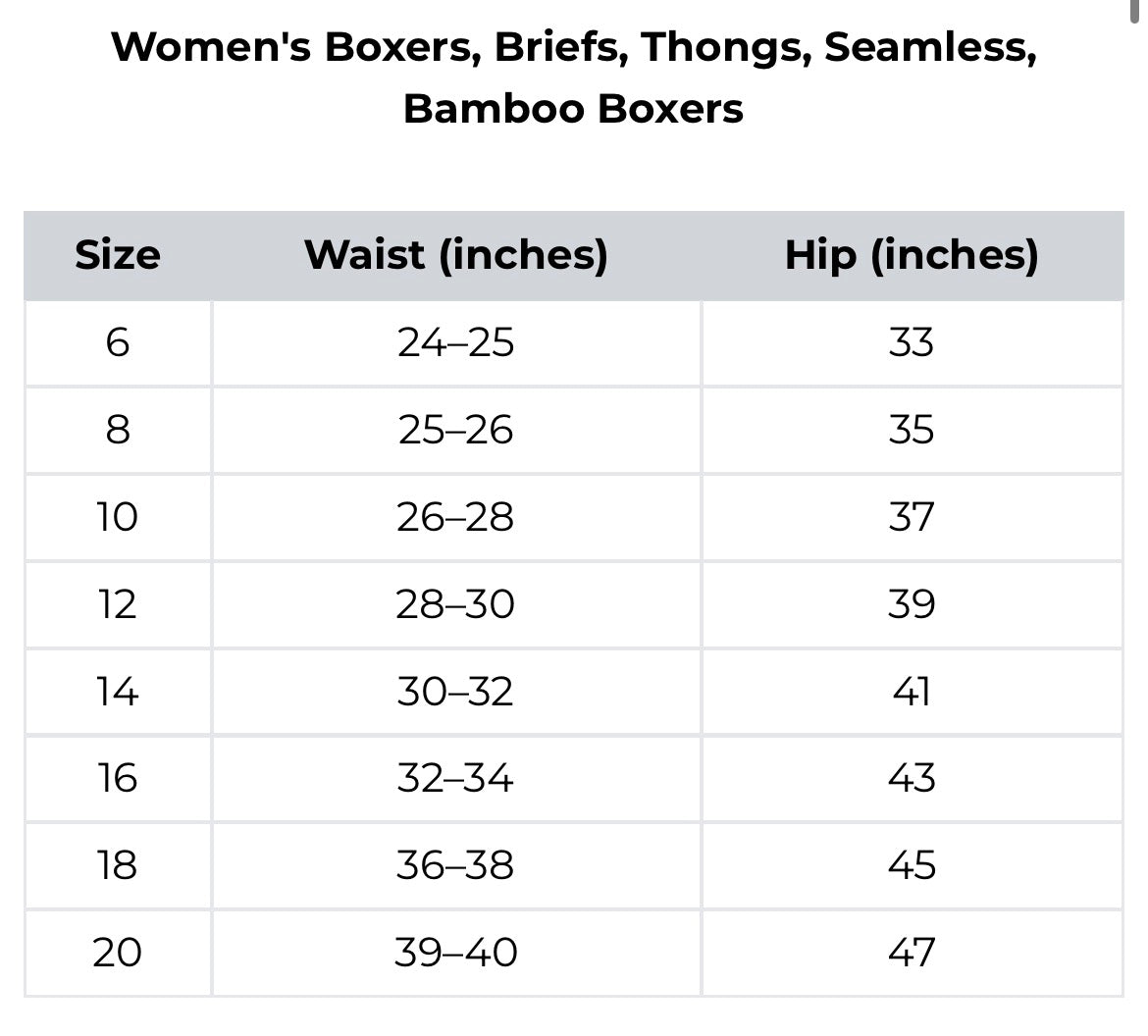This screenshot has width=1148, height=1036.
Task: Click the Size column header
Action: 117,255
